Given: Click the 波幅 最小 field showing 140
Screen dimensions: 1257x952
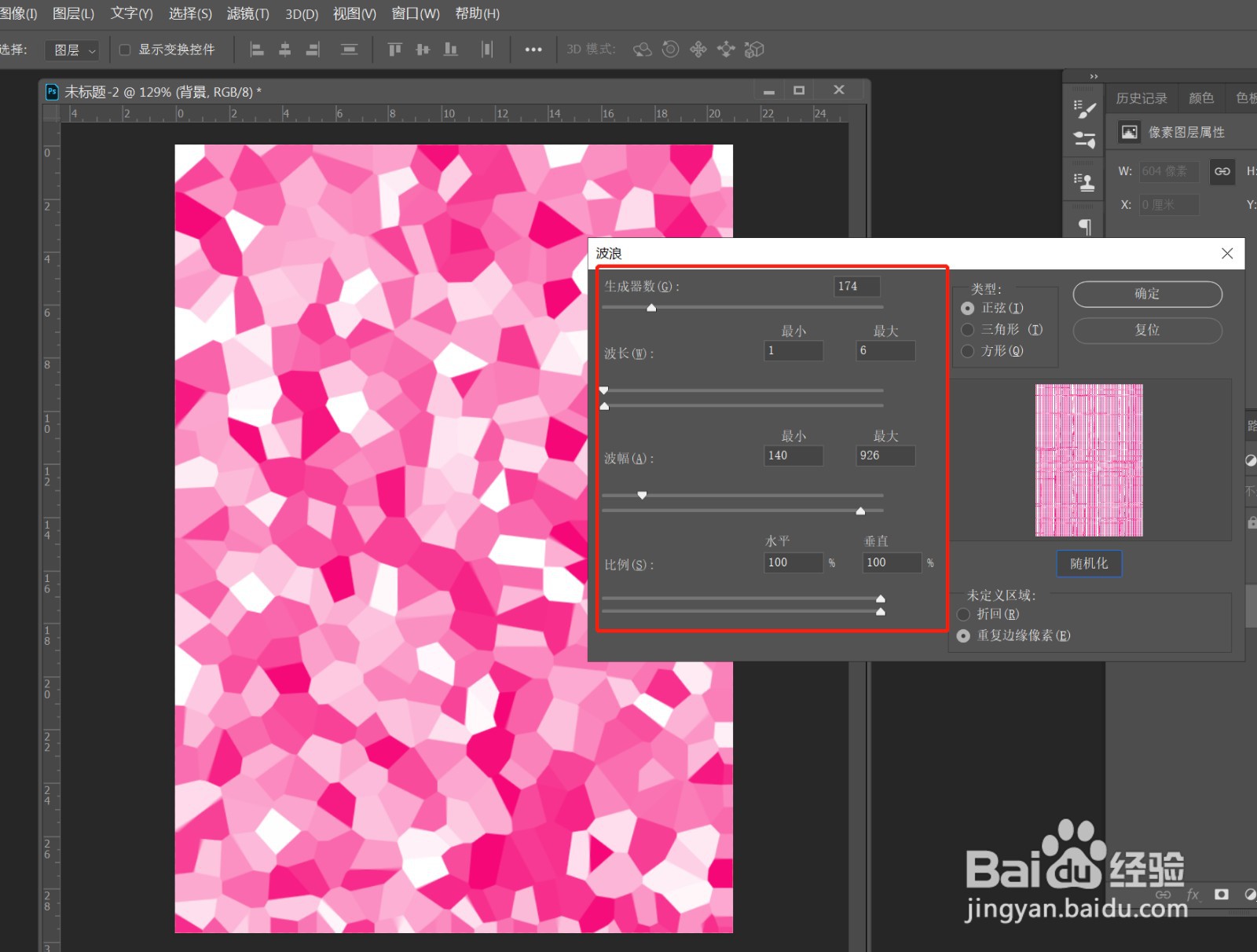Looking at the screenshot, I should (793, 456).
